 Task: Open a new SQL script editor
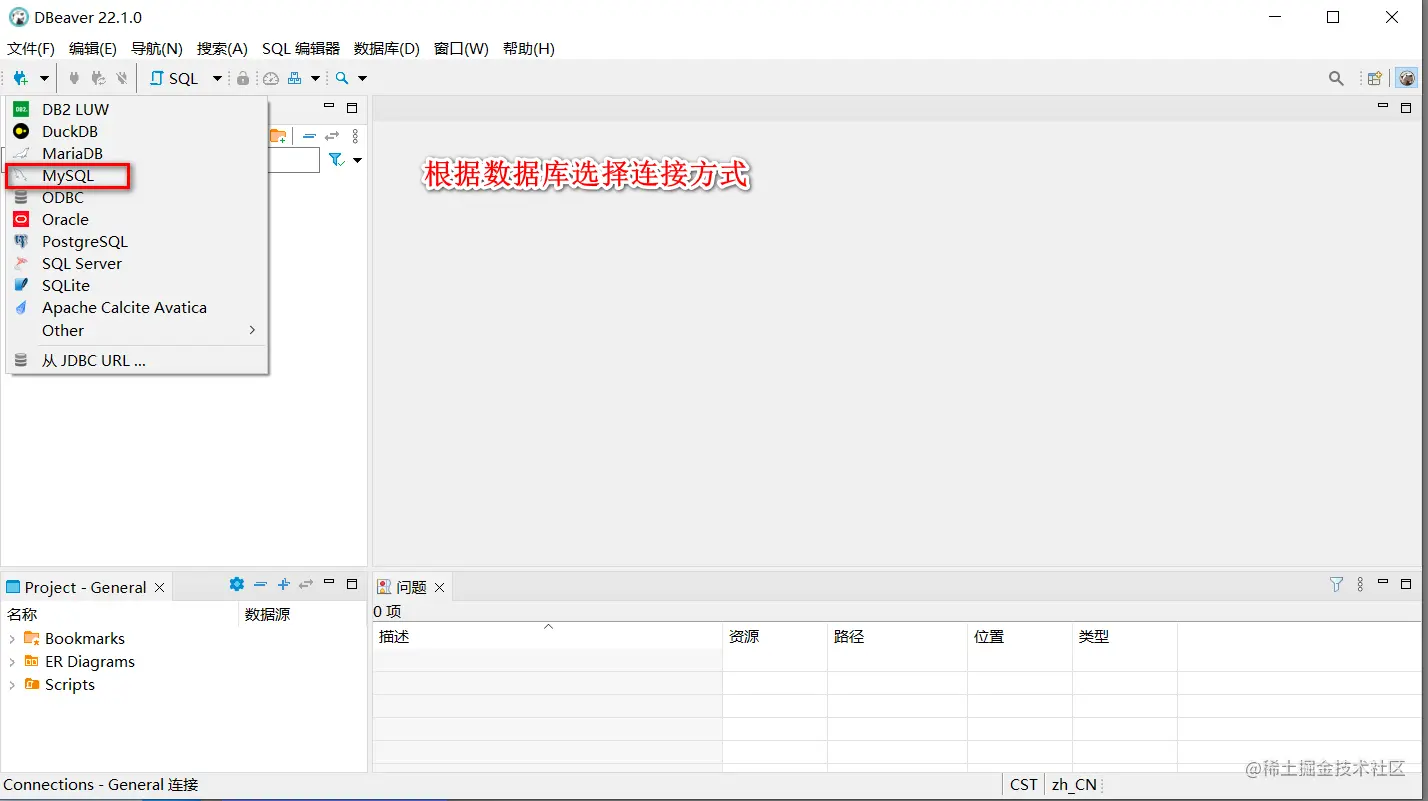(174, 78)
